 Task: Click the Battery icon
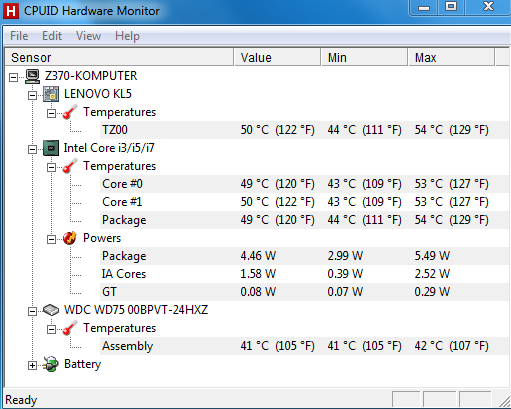click(x=51, y=364)
